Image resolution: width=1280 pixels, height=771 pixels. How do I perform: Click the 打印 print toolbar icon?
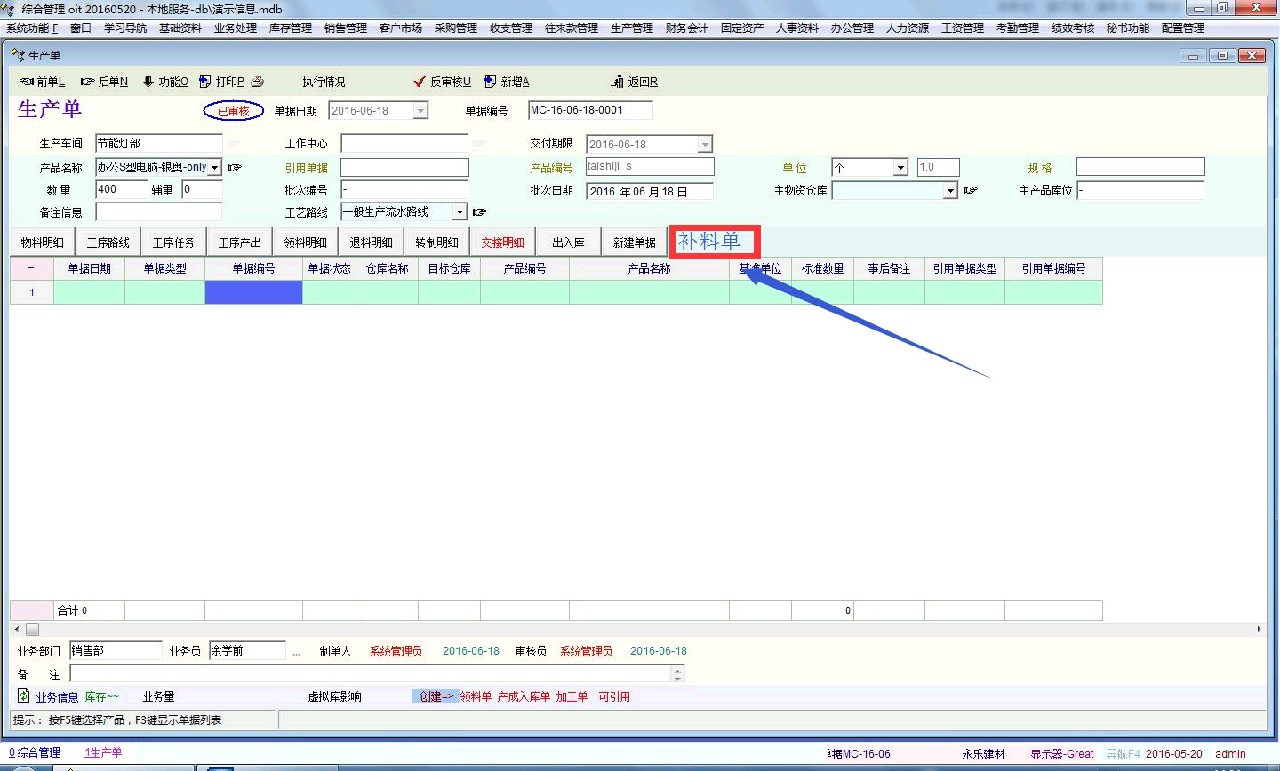(205, 81)
